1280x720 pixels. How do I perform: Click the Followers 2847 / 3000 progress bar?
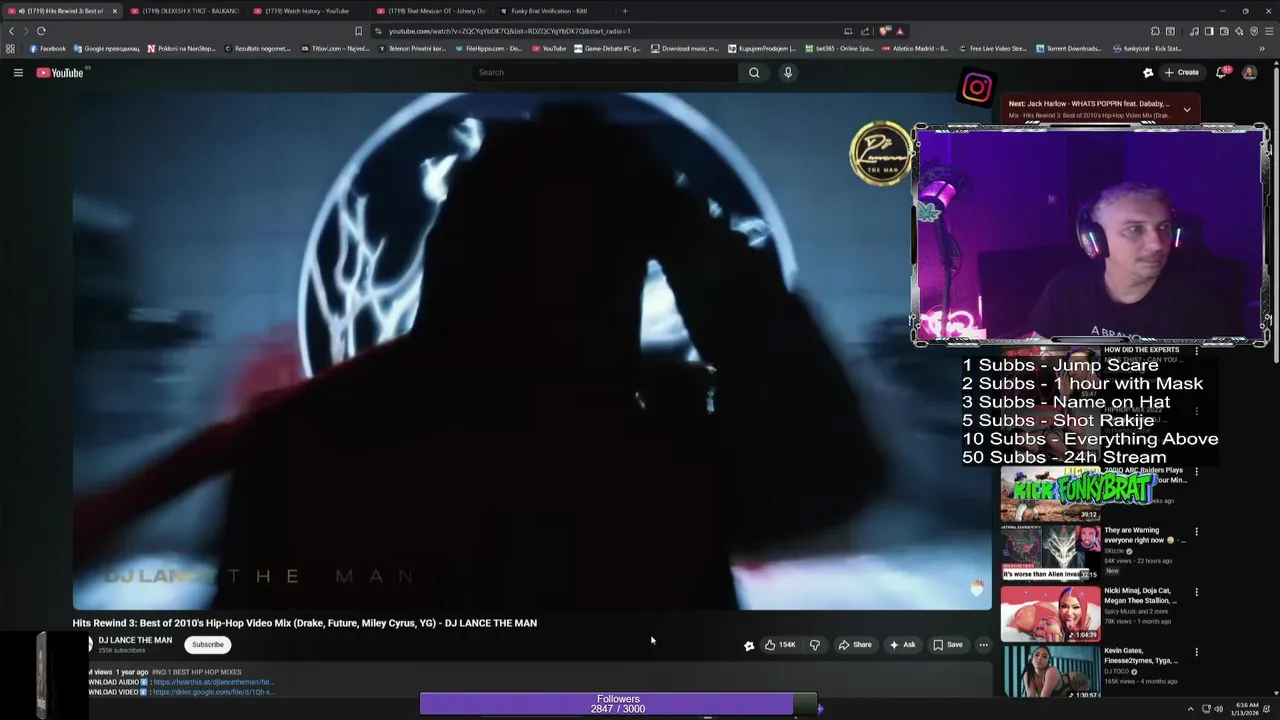click(618, 704)
